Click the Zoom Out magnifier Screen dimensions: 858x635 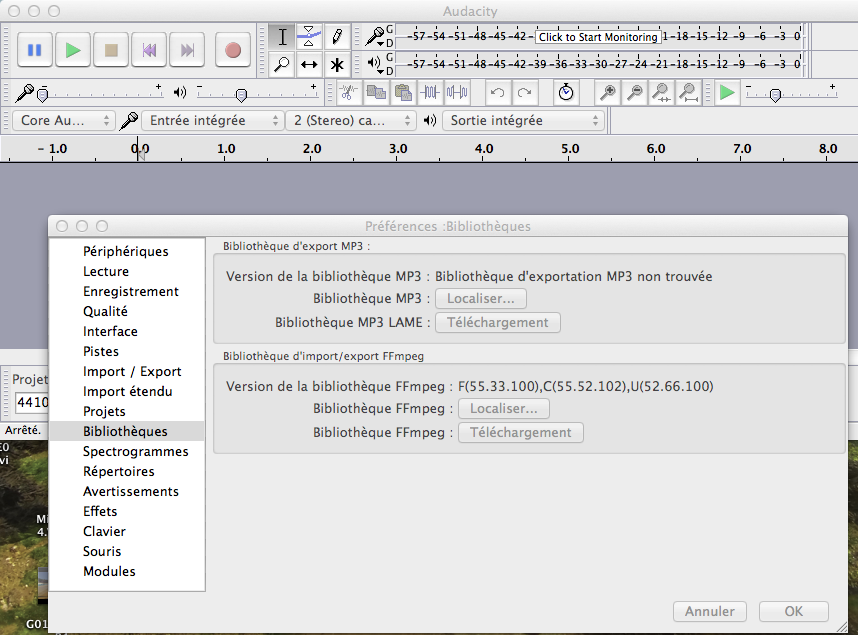pos(635,93)
